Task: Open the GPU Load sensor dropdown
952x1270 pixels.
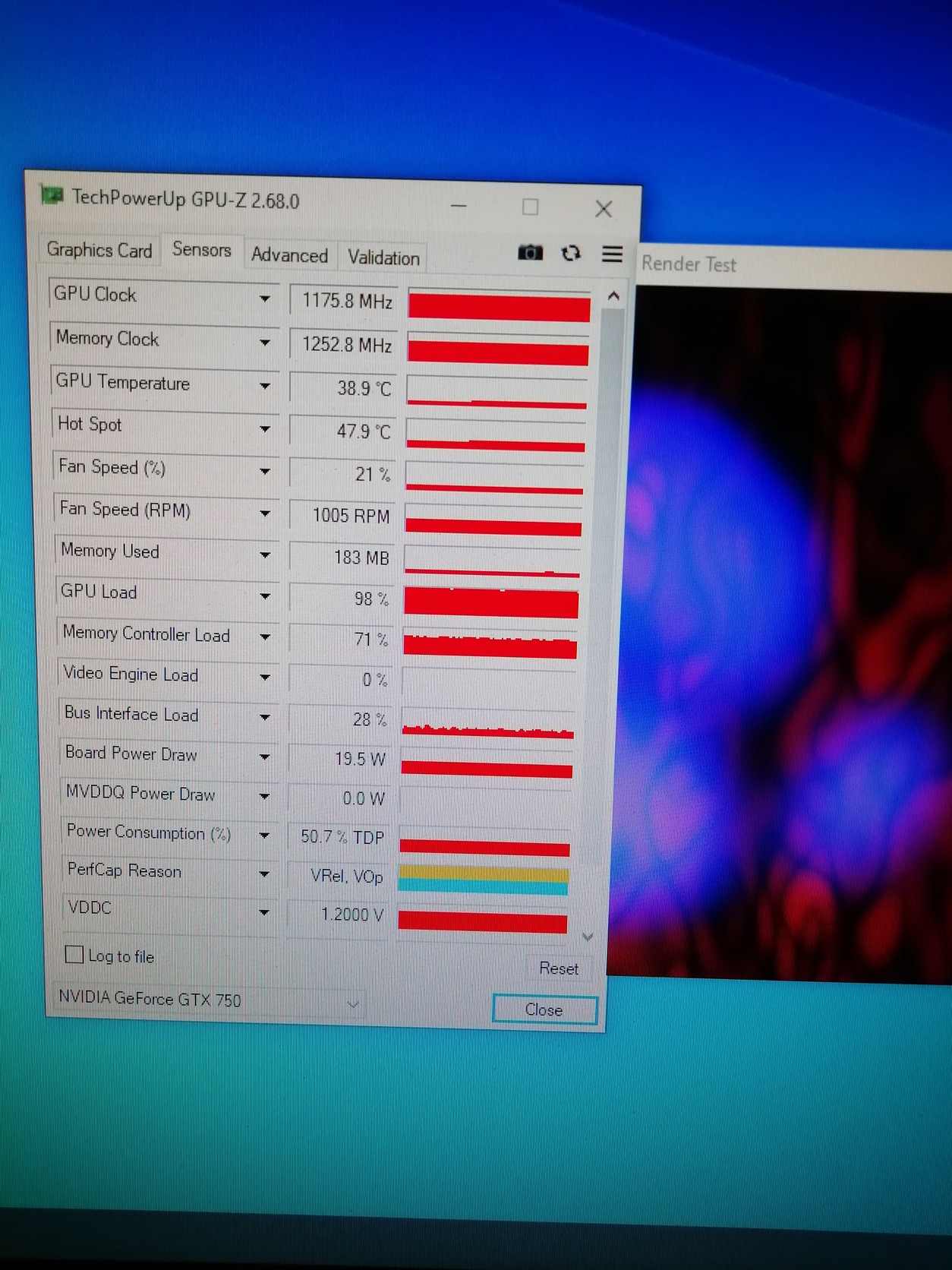Action: click(x=264, y=596)
